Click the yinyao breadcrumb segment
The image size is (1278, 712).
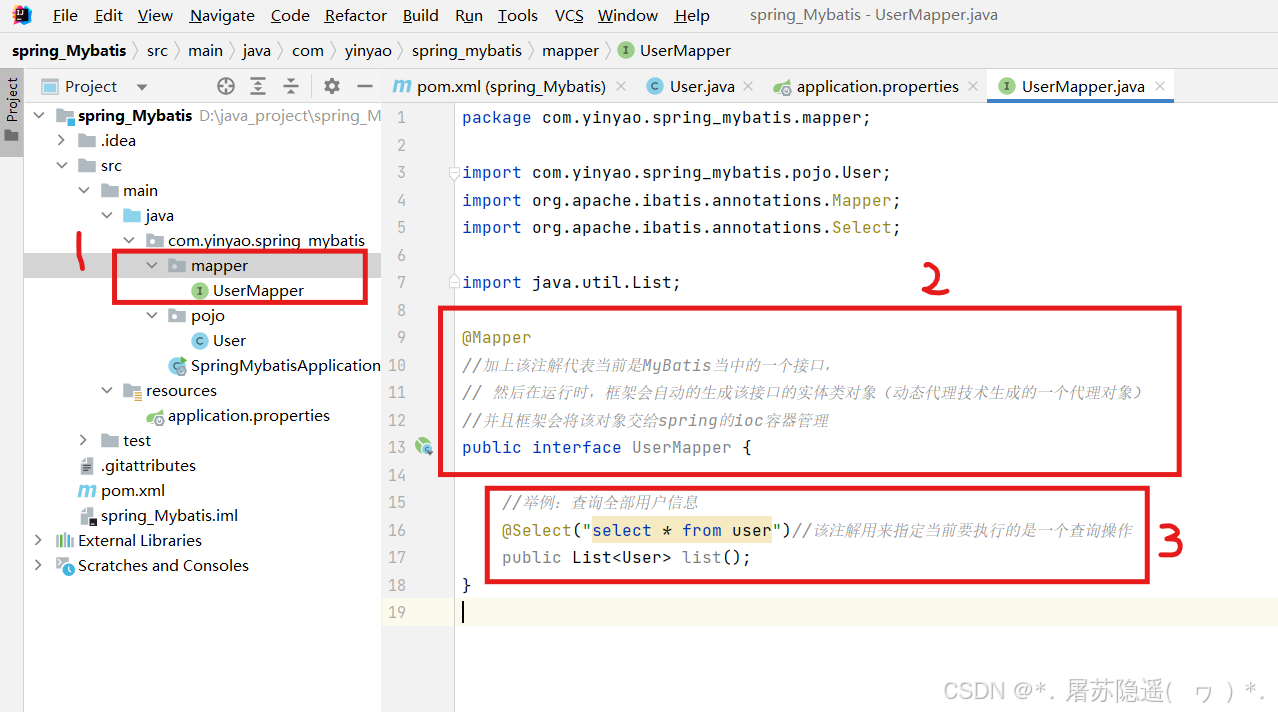point(368,50)
